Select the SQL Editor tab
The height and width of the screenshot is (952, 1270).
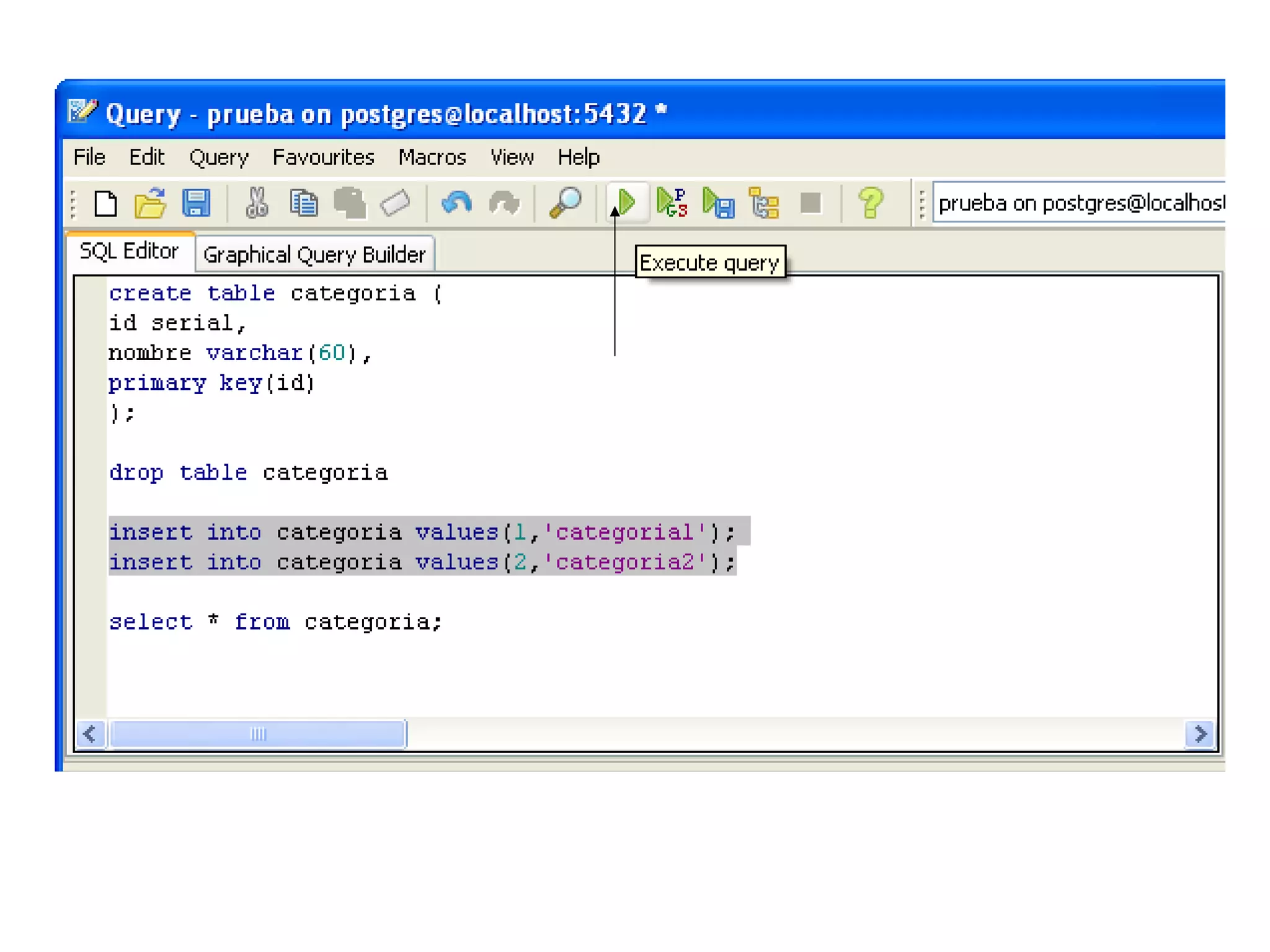pos(129,251)
